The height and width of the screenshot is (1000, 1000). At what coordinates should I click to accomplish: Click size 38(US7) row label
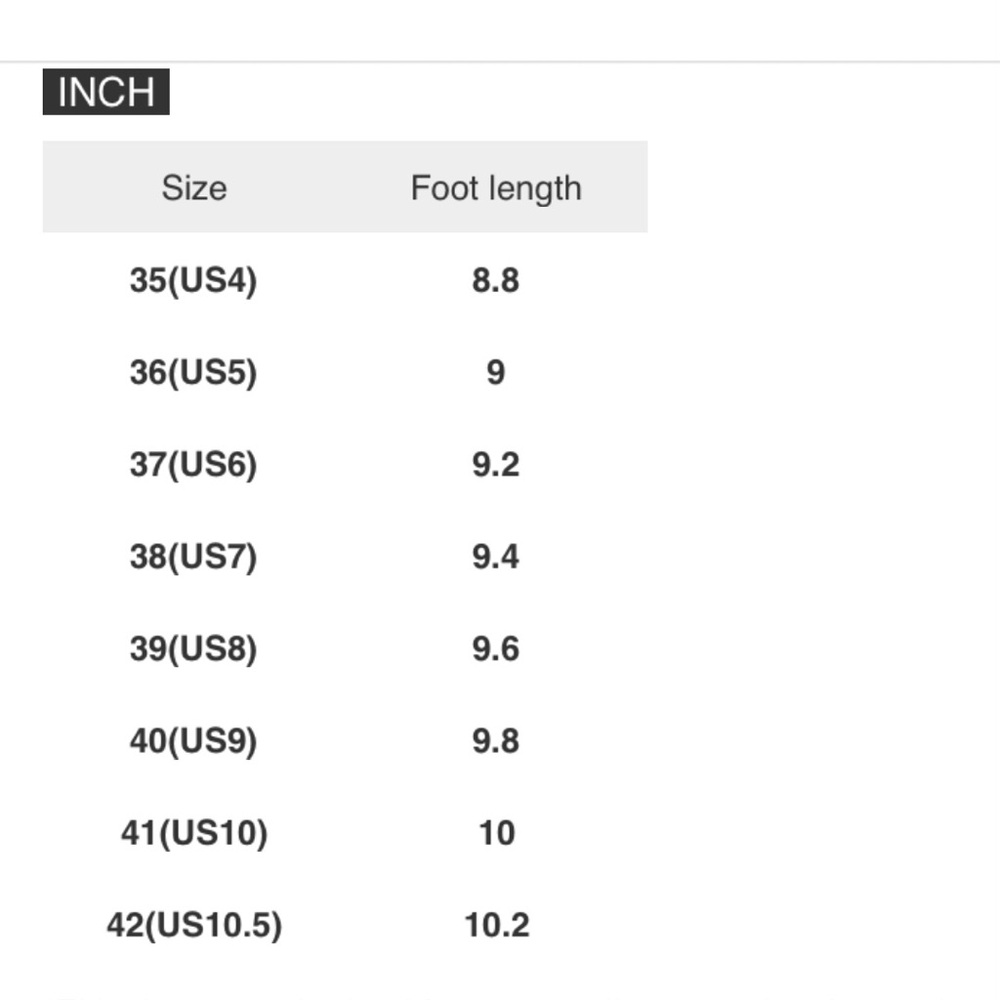pos(193,557)
